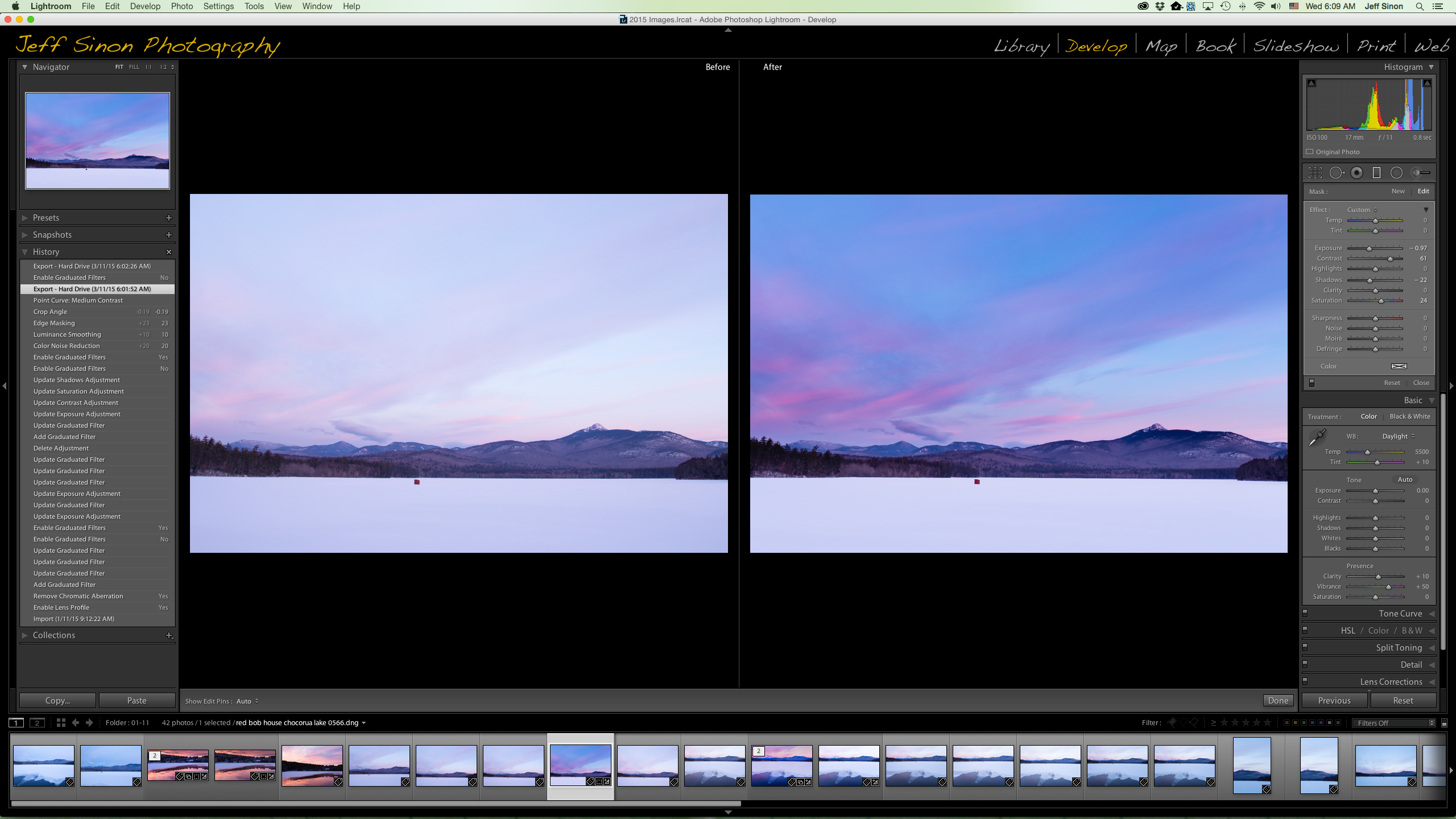Open Show Edit Pins Auto dropdown
1456x819 pixels.
pos(247,701)
